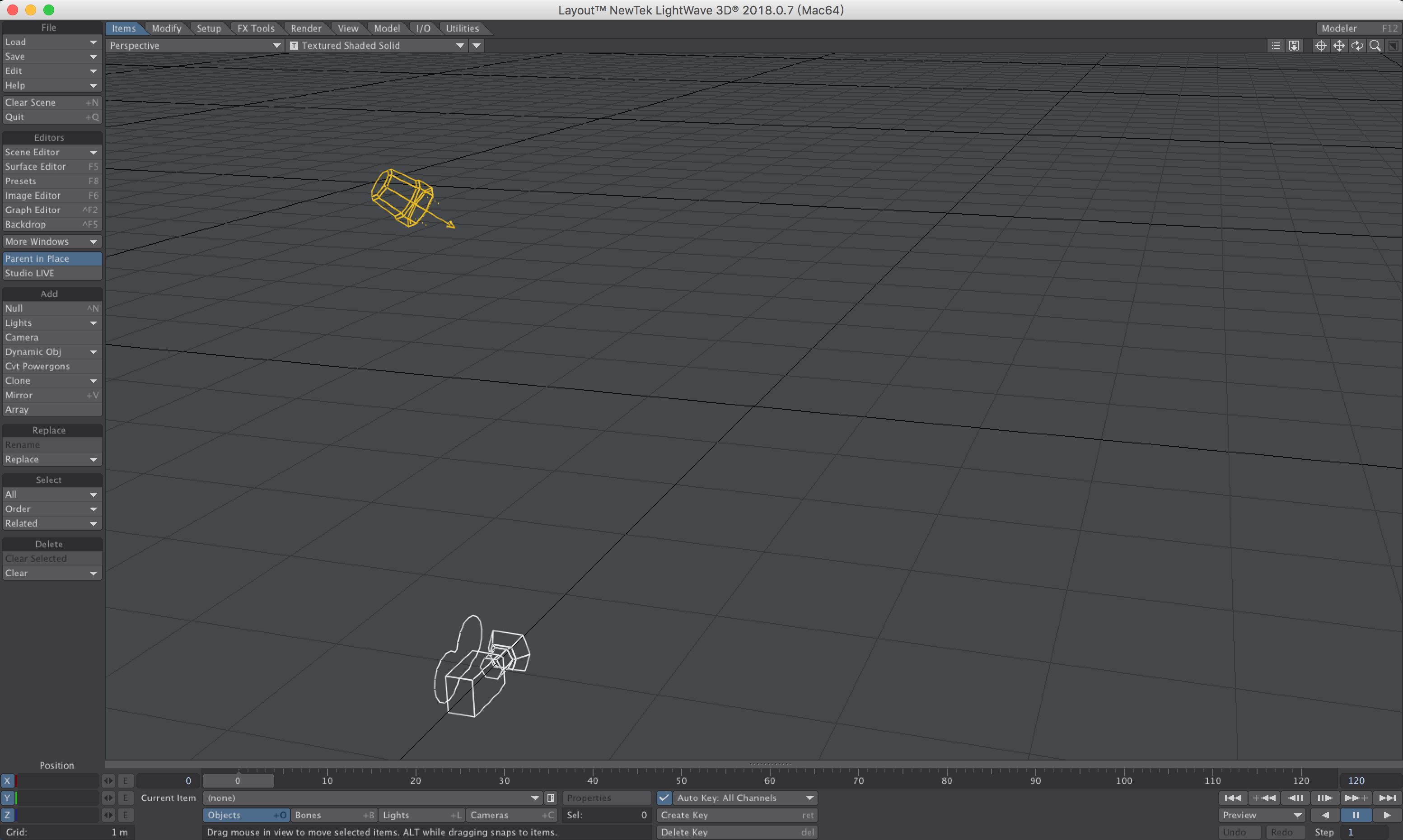Image resolution: width=1403 pixels, height=840 pixels.
Task: Toggle the Auto Key checkbox
Action: pos(664,798)
